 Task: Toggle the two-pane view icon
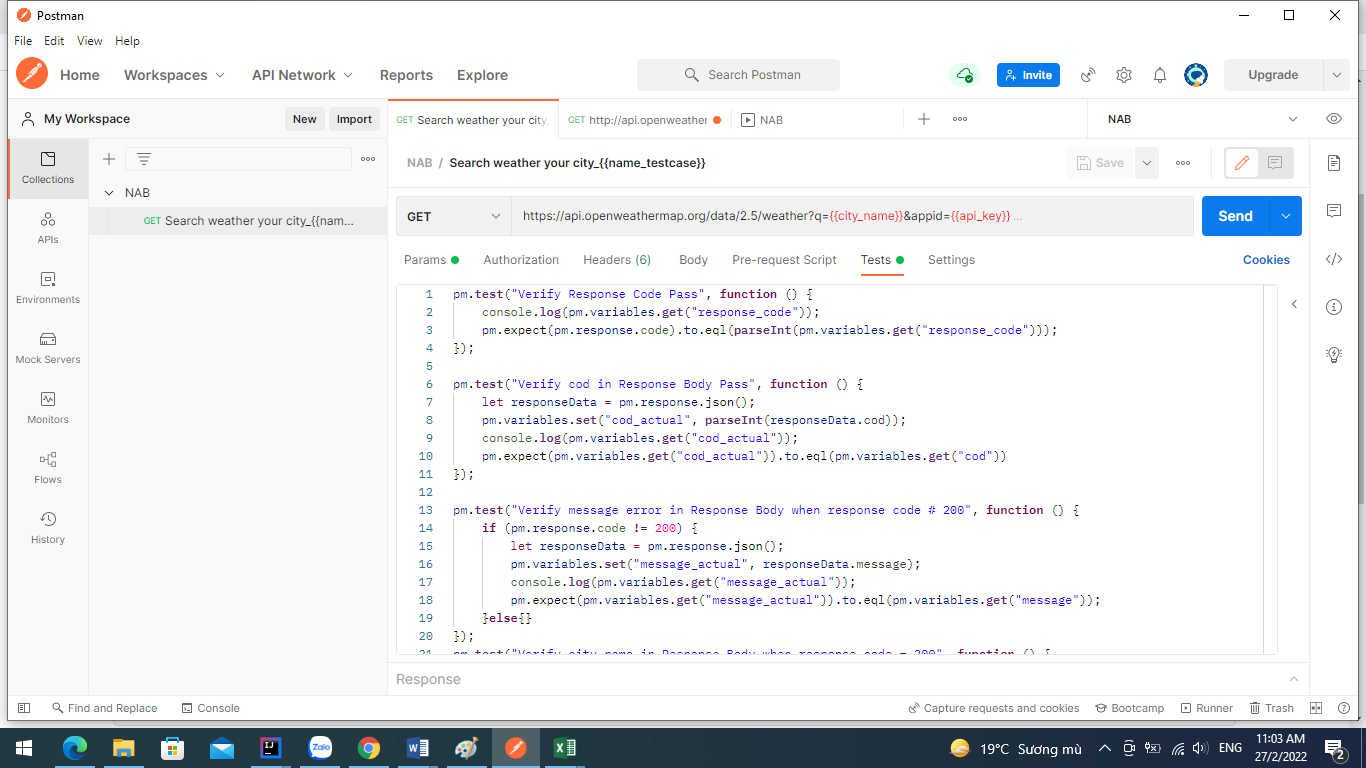(1316, 708)
